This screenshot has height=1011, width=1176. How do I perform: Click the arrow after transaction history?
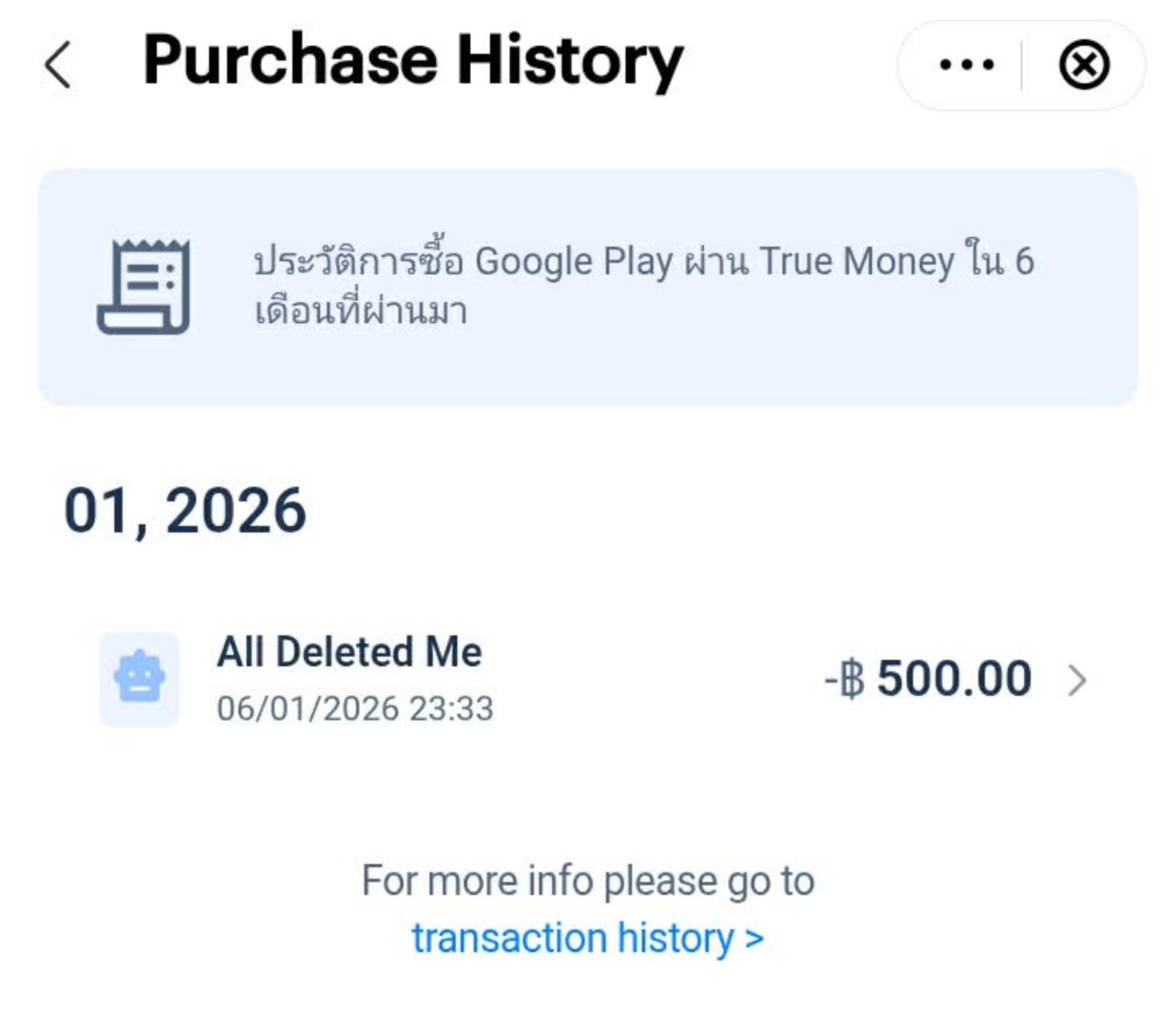[755, 939]
